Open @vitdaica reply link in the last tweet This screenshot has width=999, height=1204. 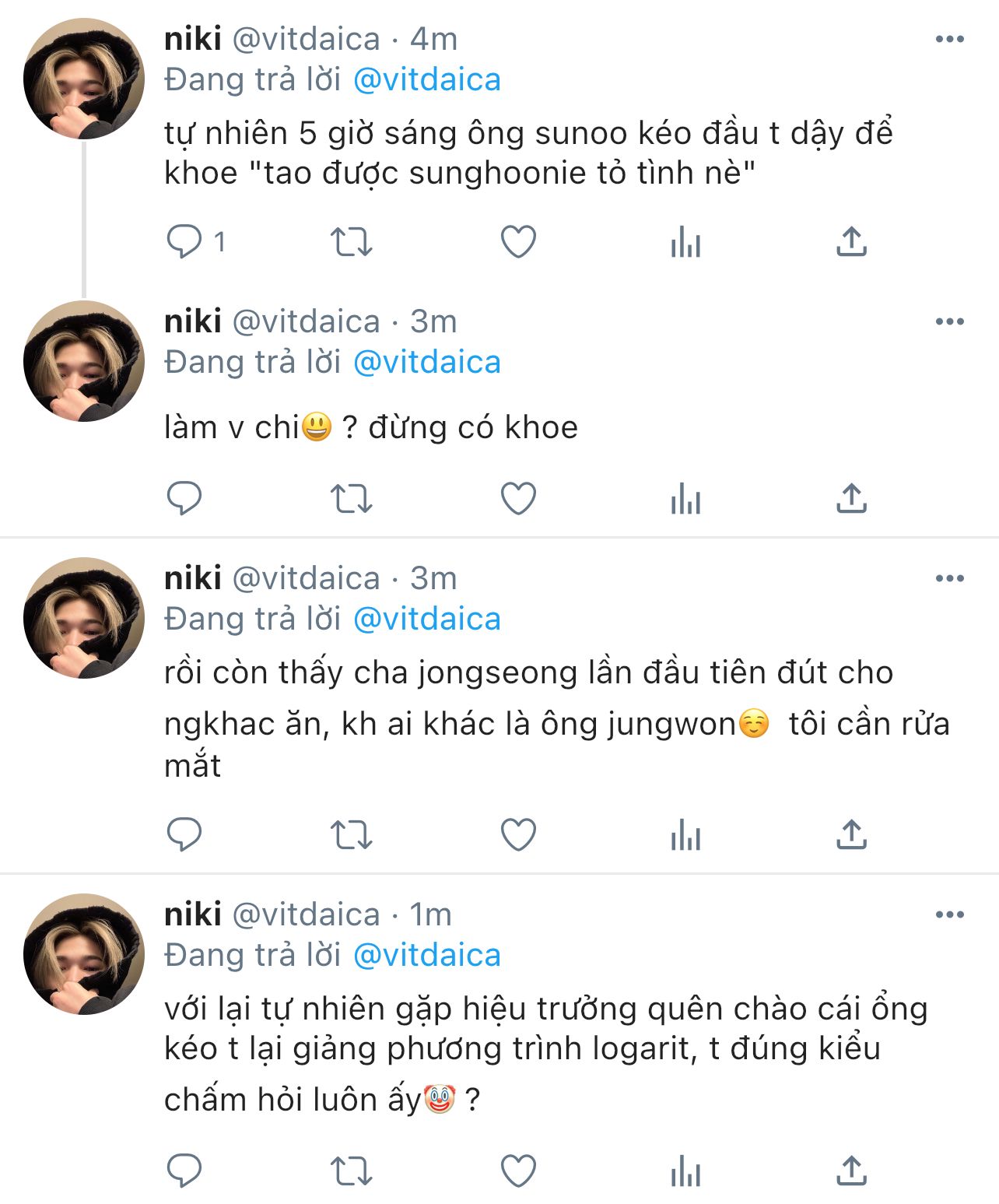(427, 956)
